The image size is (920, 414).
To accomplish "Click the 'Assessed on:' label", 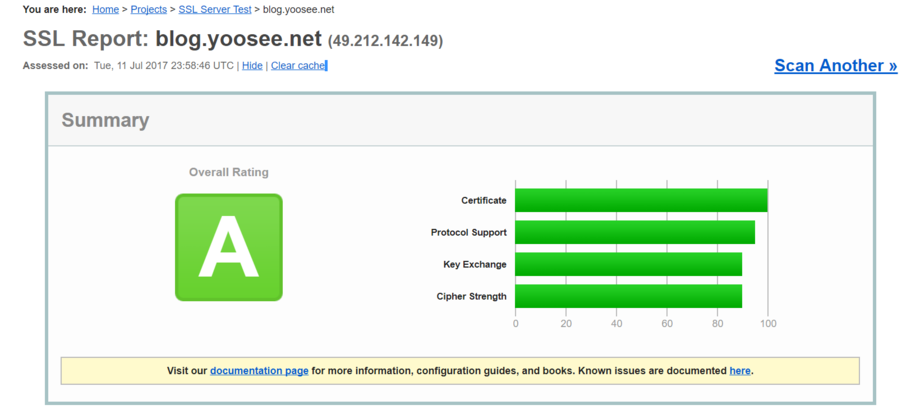I will [x=55, y=66].
